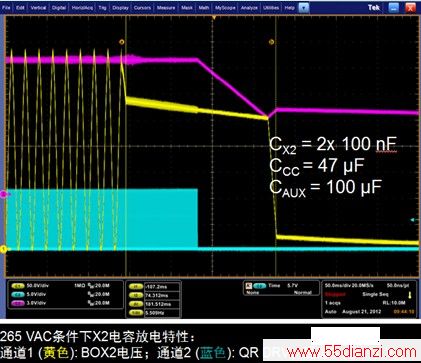Screen dimensions: 421x363
Task: Click the trigger position marker at top of graticule
Action: pyautogui.click(x=214, y=18)
